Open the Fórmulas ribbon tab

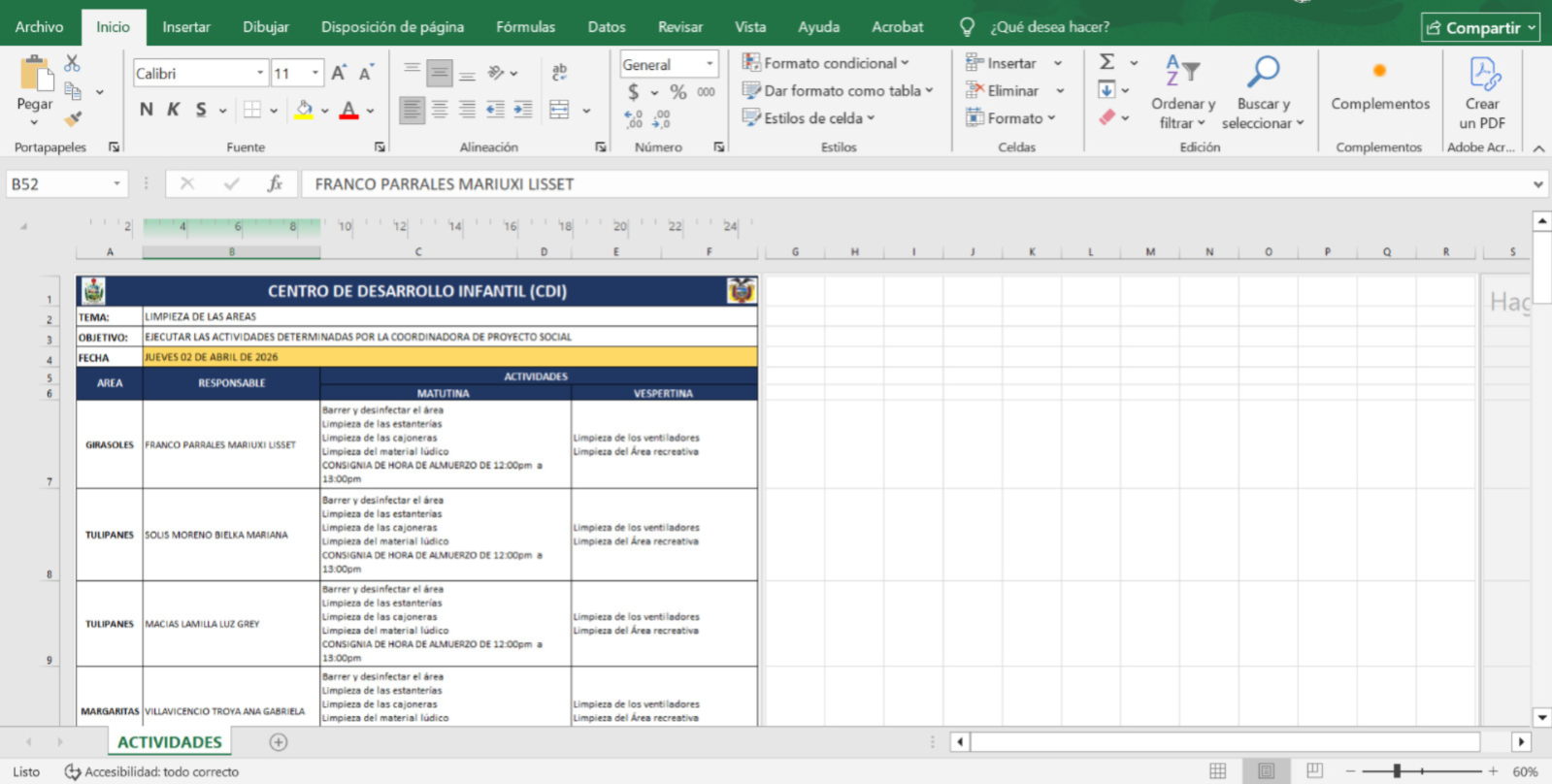pyautogui.click(x=525, y=27)
